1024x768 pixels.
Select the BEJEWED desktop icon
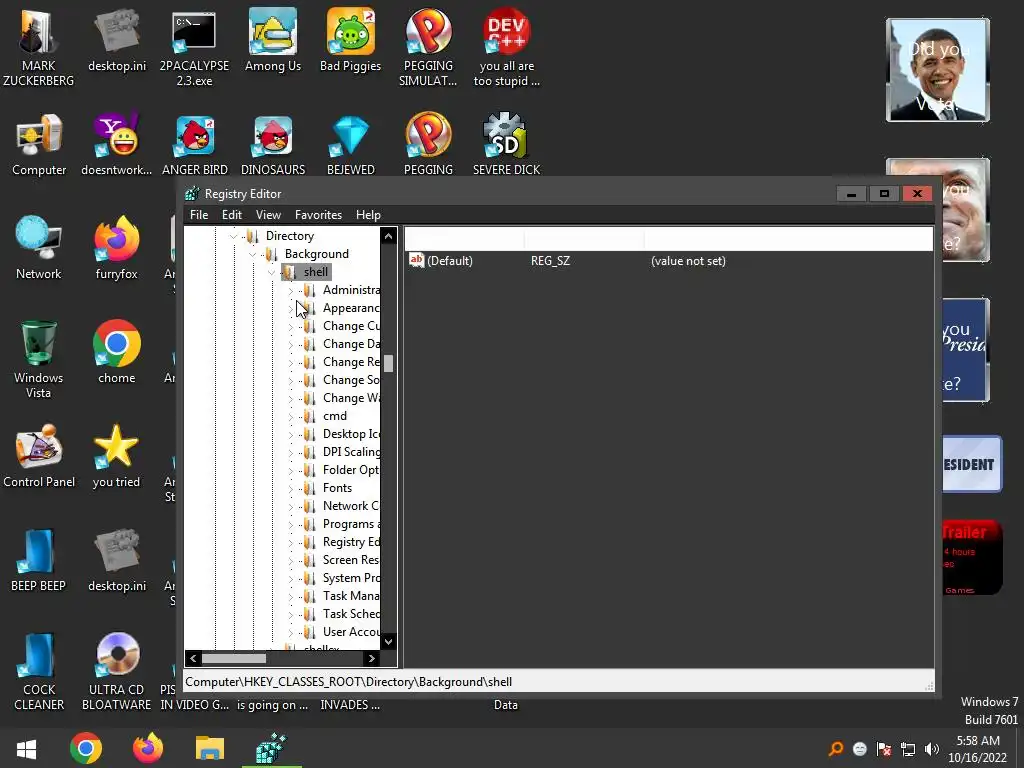[x=351, y=144]
